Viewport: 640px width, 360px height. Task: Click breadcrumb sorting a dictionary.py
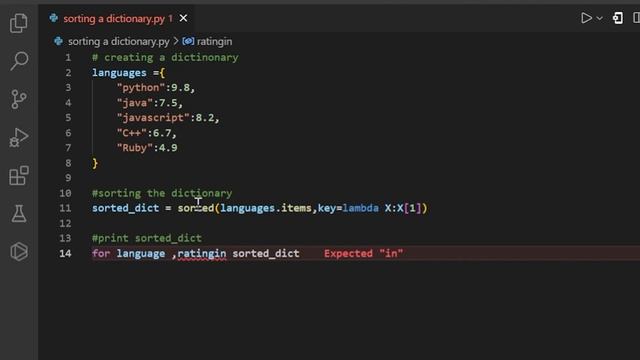118,42
